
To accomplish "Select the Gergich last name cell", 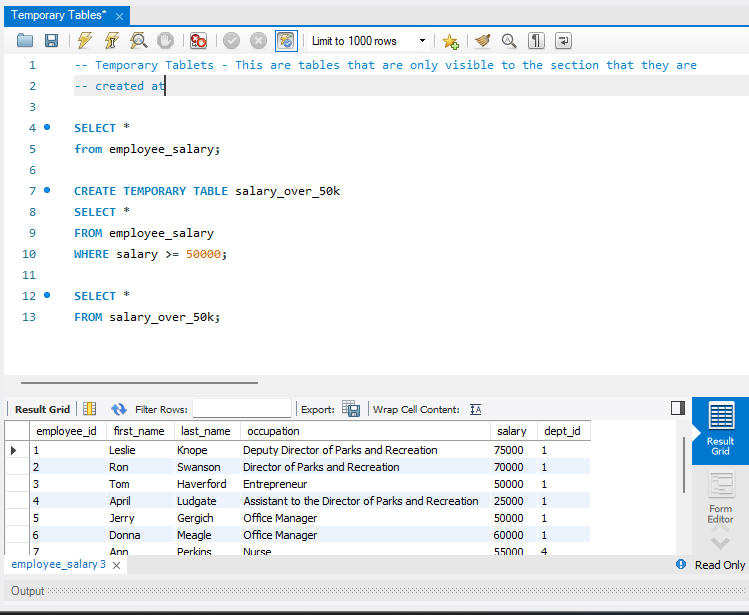I will point(207,518).
